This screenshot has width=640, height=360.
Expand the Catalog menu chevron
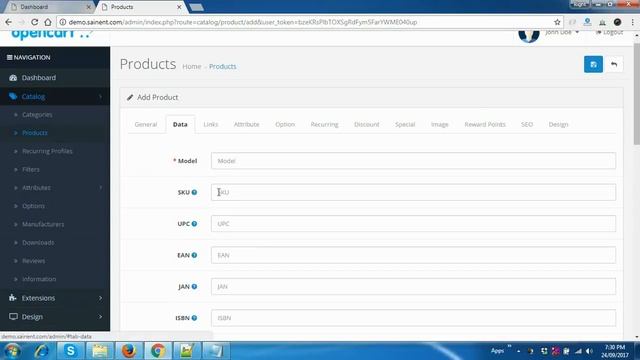tap(100, 96)
